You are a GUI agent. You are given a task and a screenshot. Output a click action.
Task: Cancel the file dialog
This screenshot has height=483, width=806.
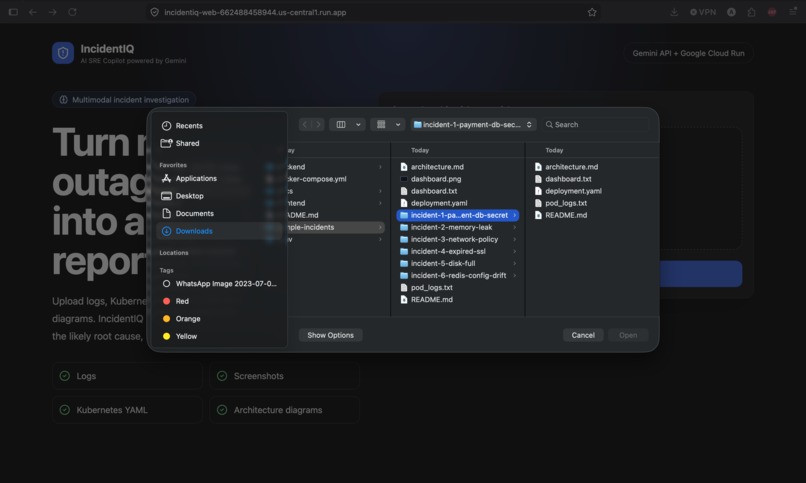[583, 335]
